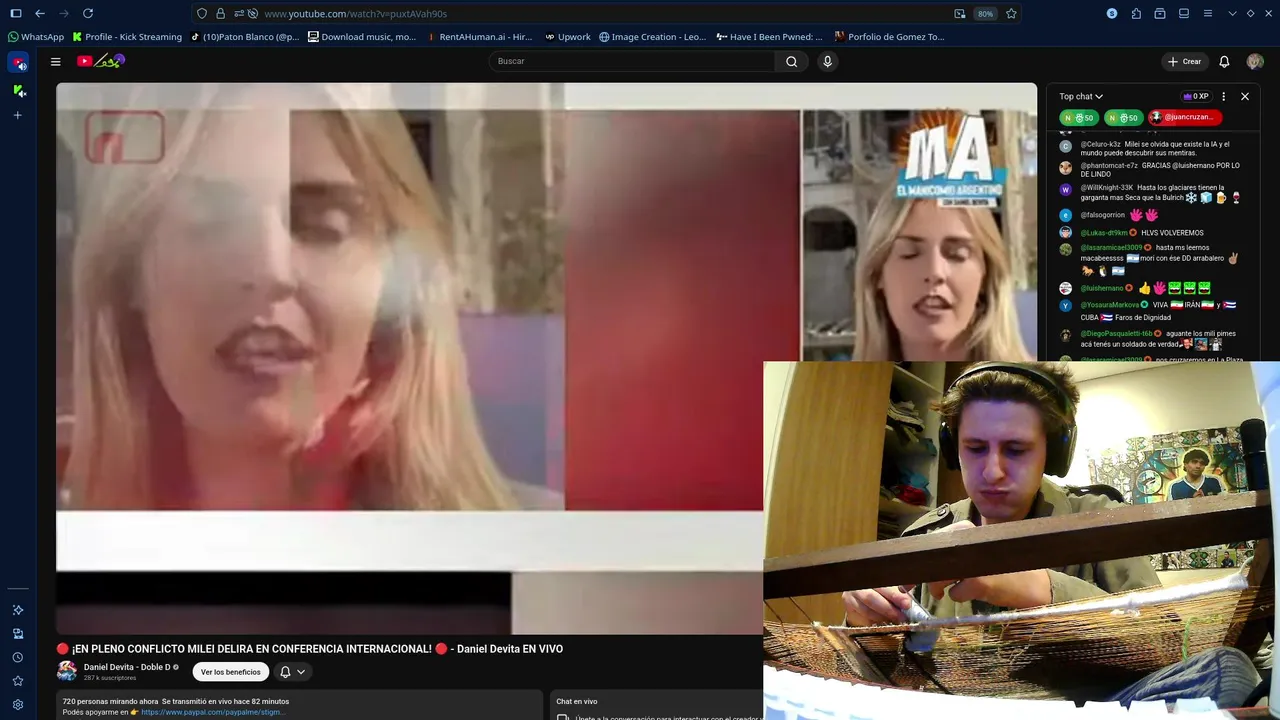
Task: Open the Download music bookmark
Action: point(362,37)
